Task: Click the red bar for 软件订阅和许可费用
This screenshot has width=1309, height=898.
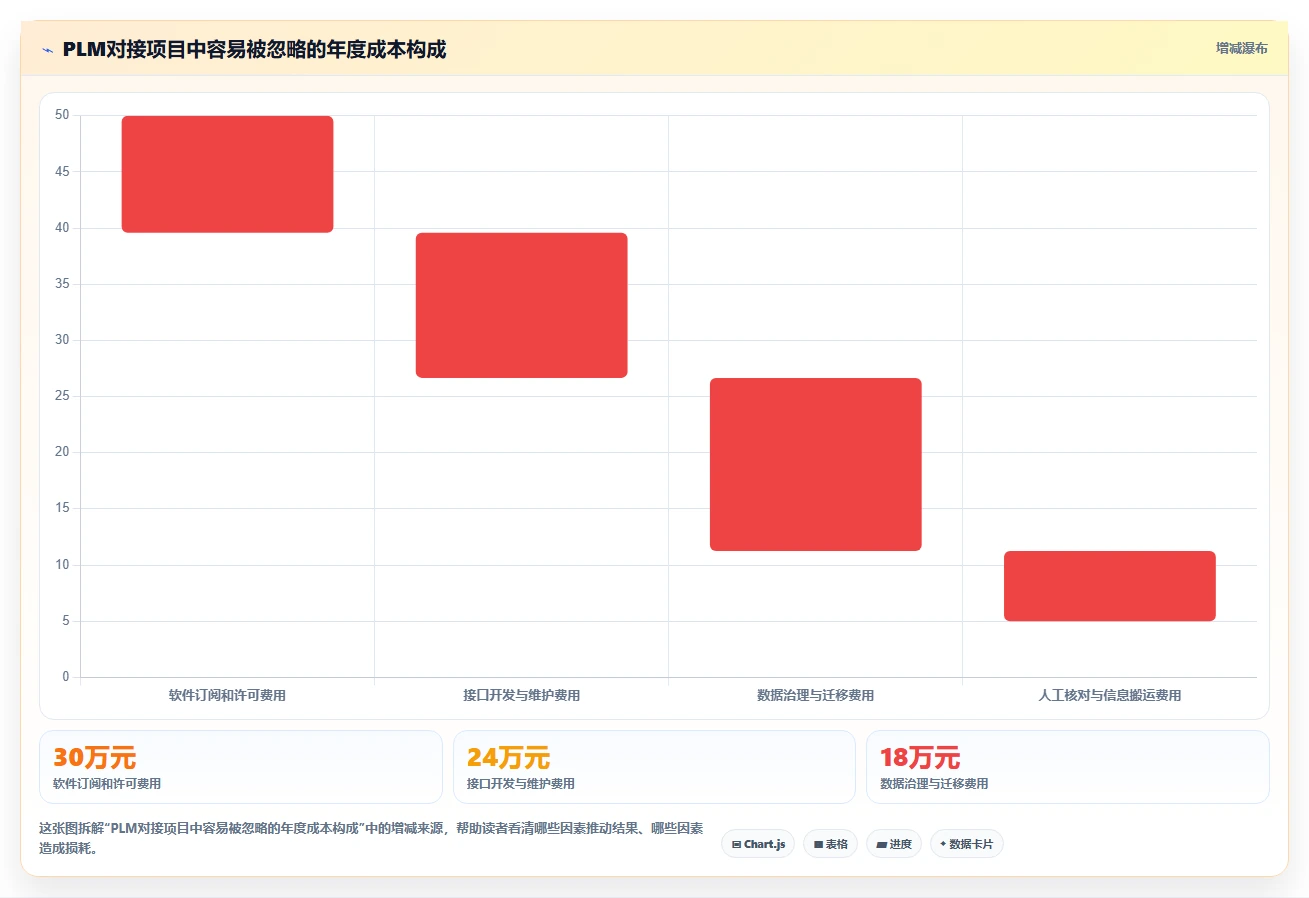Action: click(x=227, y=174)
